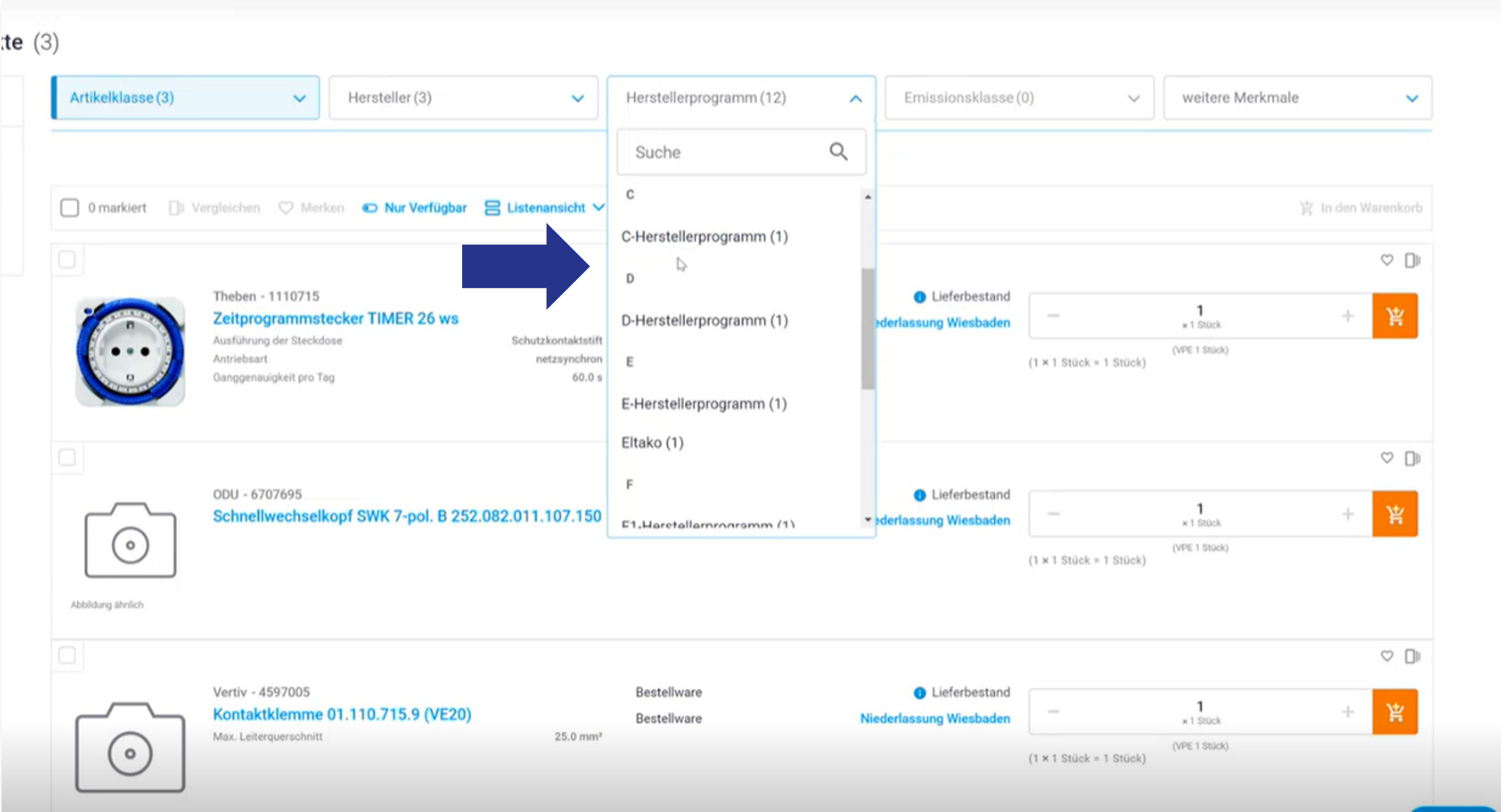Viewport: 1501px width, 812px height.
Task: Add Kontaktklemme 01.110.715.9 to cart
Action: (x=1394, y=712)
